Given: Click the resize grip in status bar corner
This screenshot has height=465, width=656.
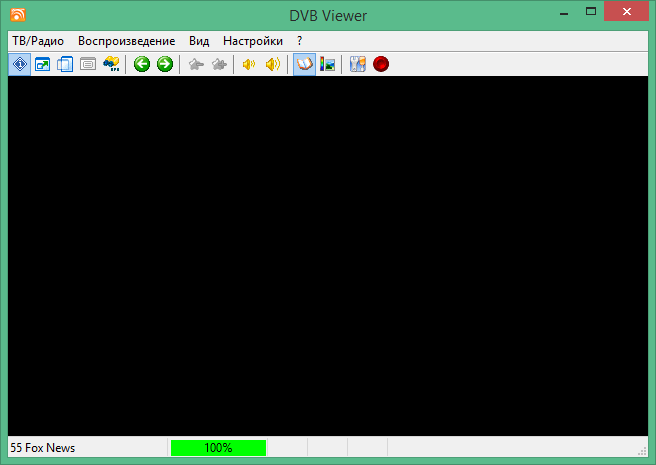Looking at the screenshot, I should [642, 451].
